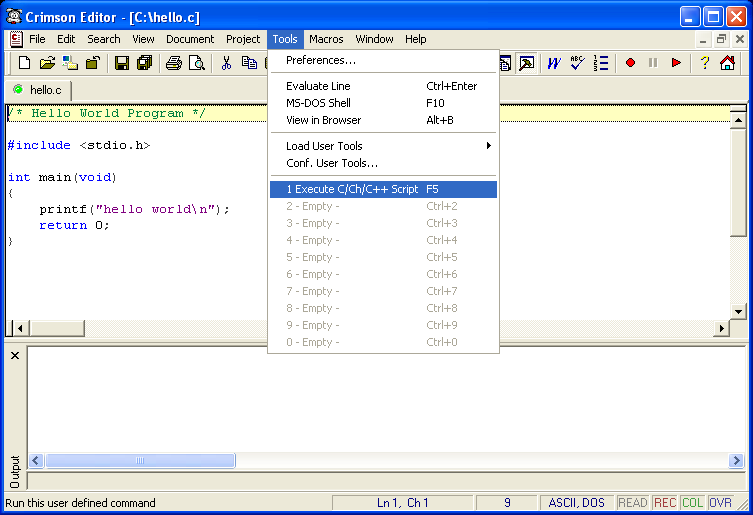
Task: Toggle the ABC spell check icon
Action: [x=577, y=63]
